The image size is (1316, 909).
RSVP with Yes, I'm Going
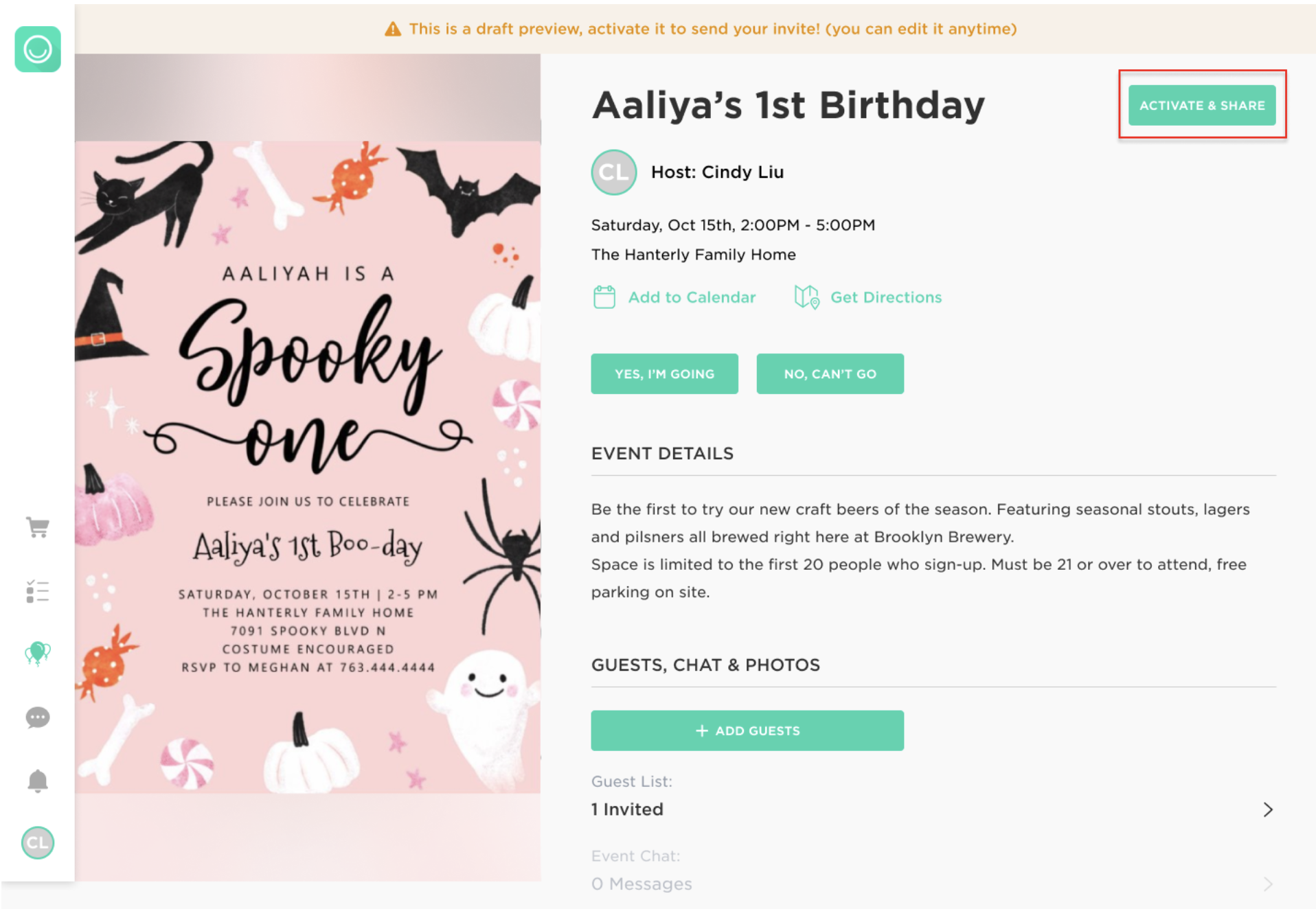click(664, 374)
